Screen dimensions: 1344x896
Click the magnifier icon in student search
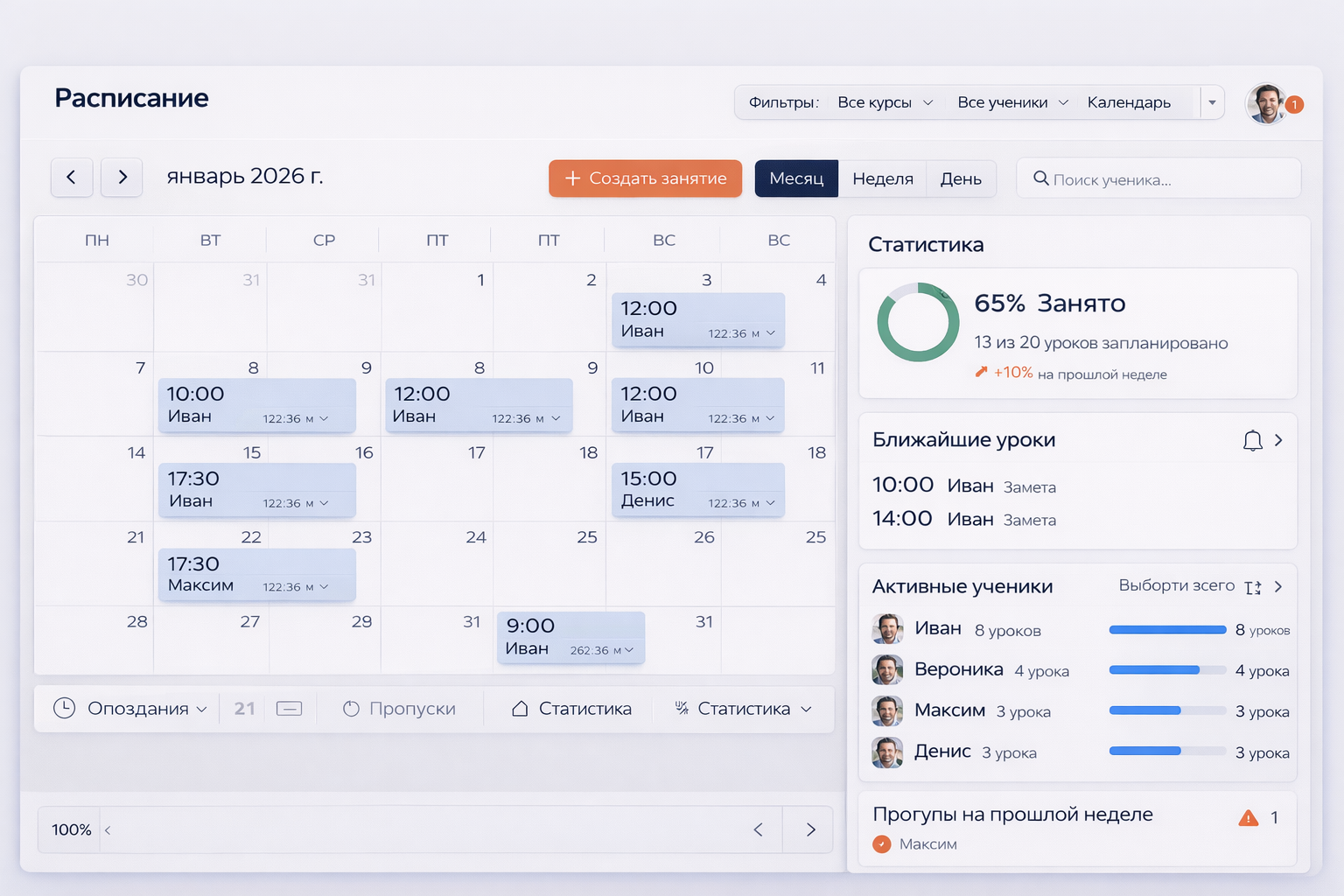(1040, 178)
